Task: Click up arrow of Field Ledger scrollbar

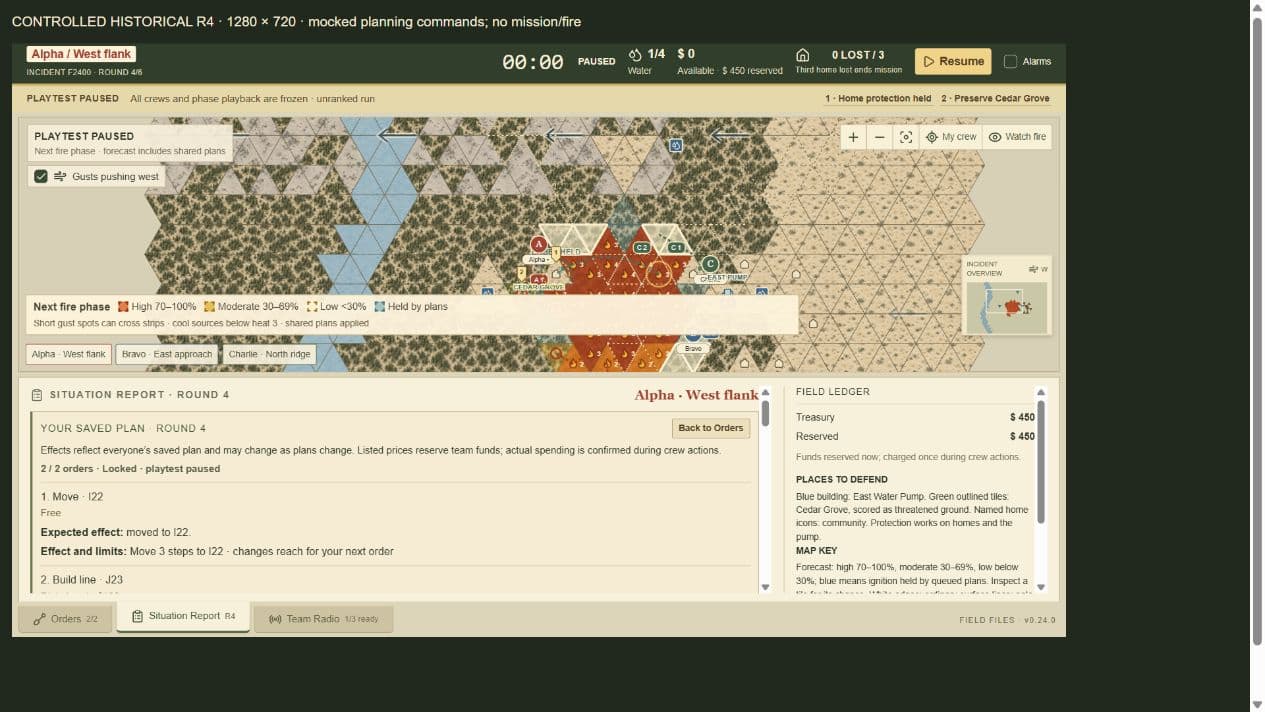Action: tap(1041, 392)
